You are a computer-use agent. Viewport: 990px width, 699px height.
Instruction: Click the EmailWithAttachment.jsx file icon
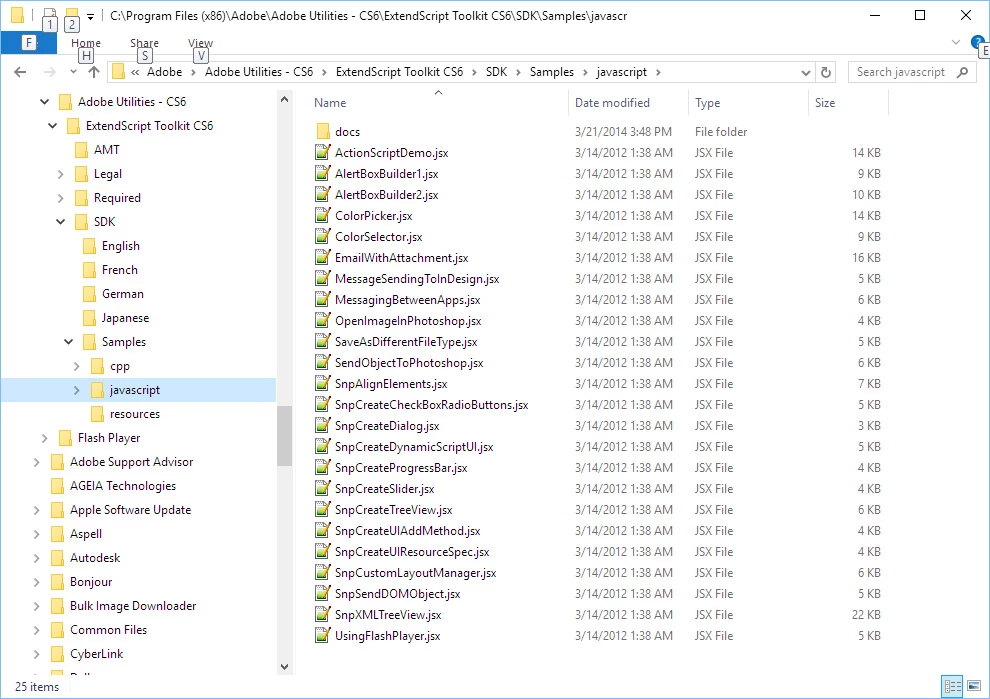tap(323, 257)
